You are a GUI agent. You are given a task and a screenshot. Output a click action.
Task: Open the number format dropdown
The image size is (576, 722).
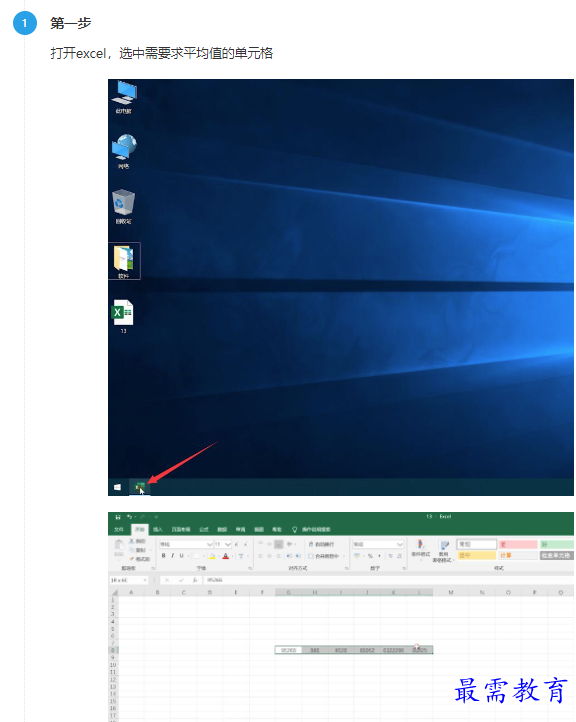tap(400, 544)
